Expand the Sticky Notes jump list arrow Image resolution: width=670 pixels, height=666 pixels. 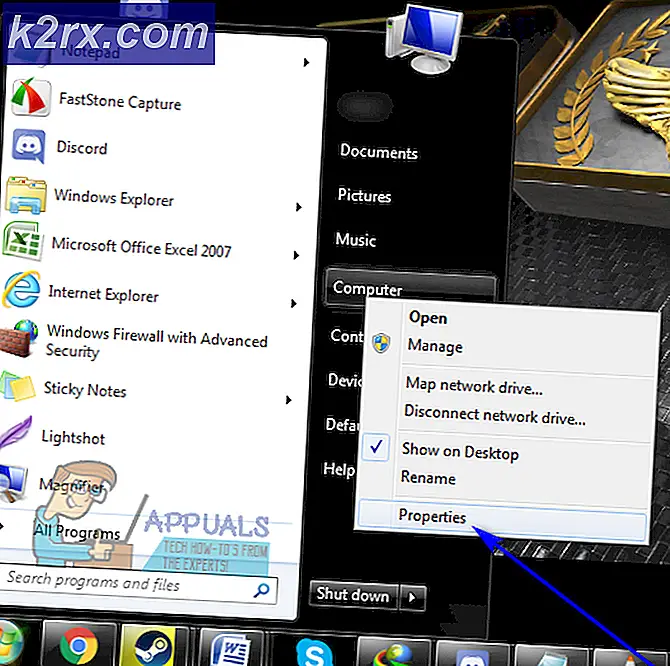[x=288, y=400]
